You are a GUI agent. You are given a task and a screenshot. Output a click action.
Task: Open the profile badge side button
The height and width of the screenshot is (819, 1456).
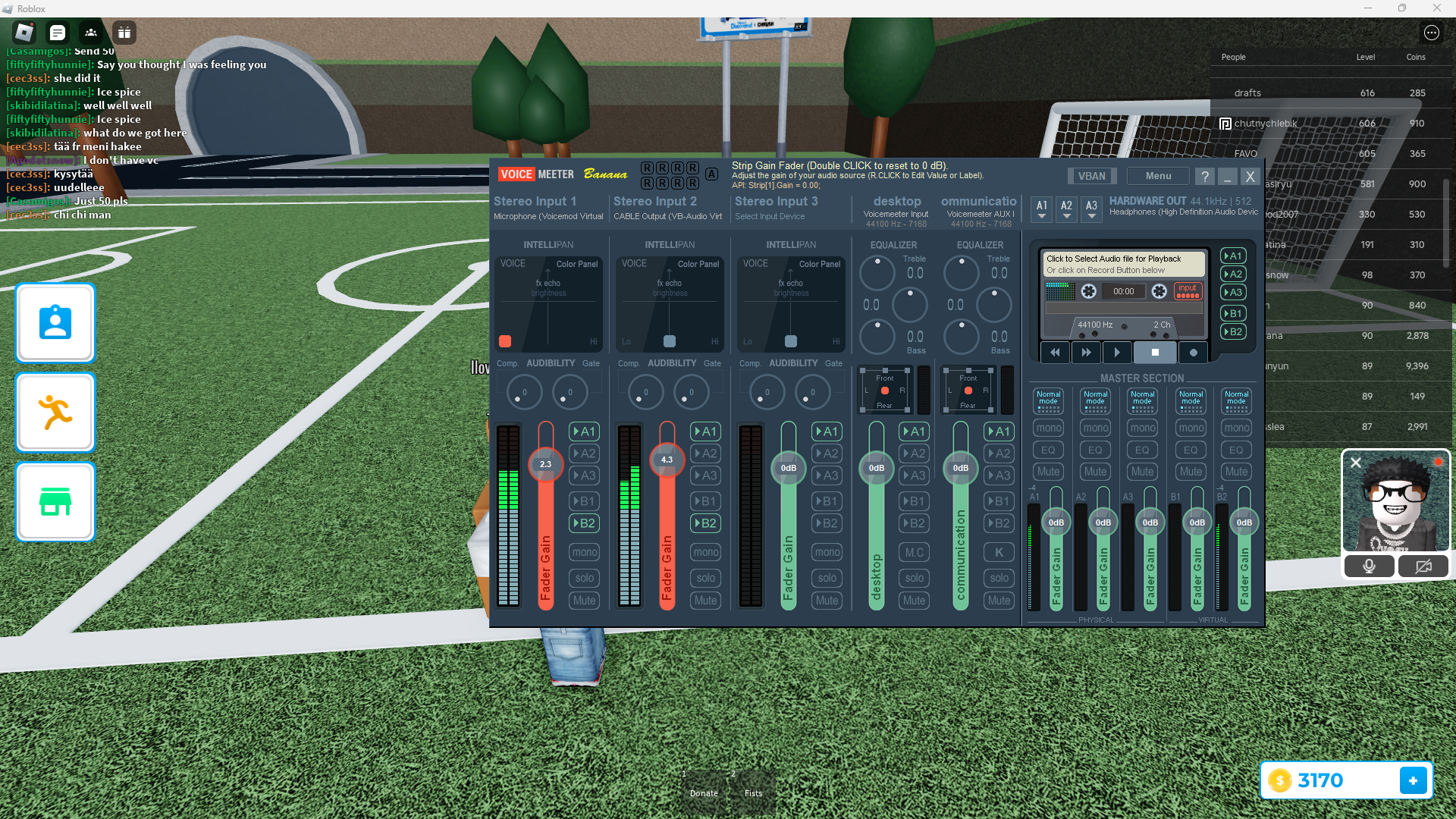[x=55, y=323]
